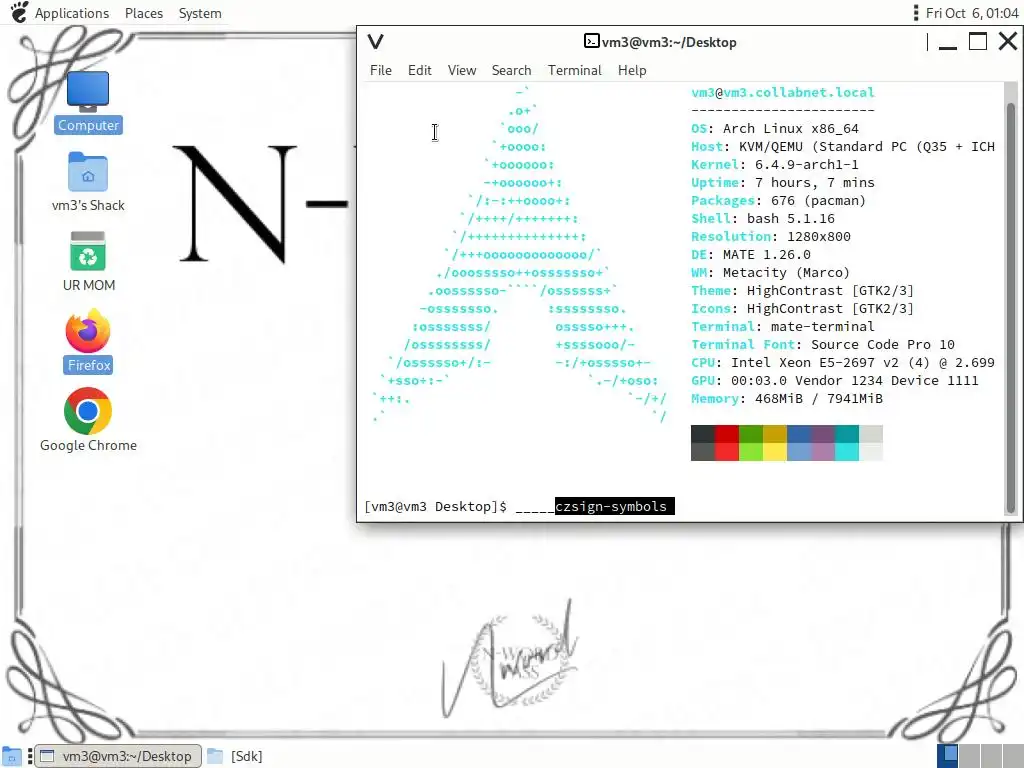Click the Uptime: 7 hours, 7 mins line
This screenshot has height=768, width=1024.
click(782, 183)
